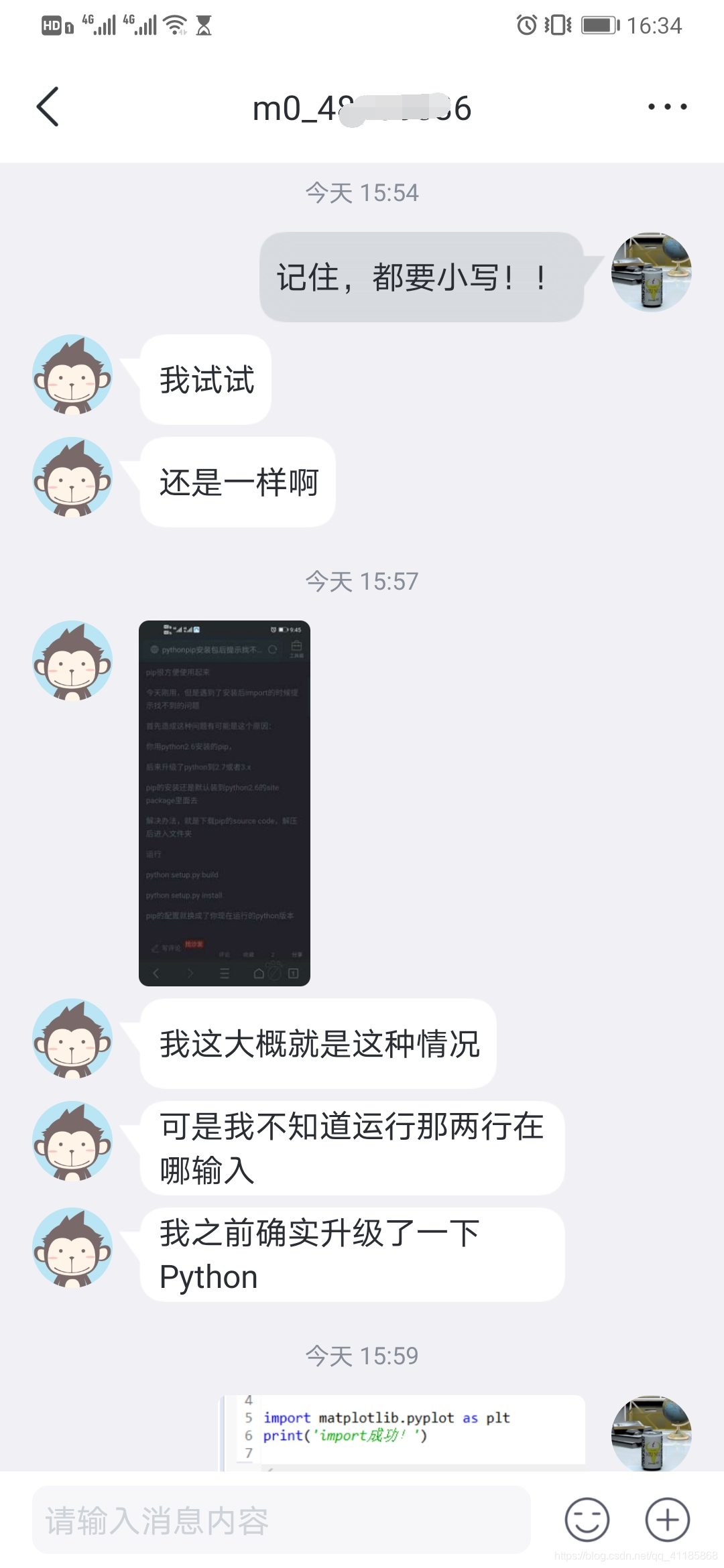Open the dark phone screenshot image
Screen dimensions: 724x1568
[x=225, y=803]
